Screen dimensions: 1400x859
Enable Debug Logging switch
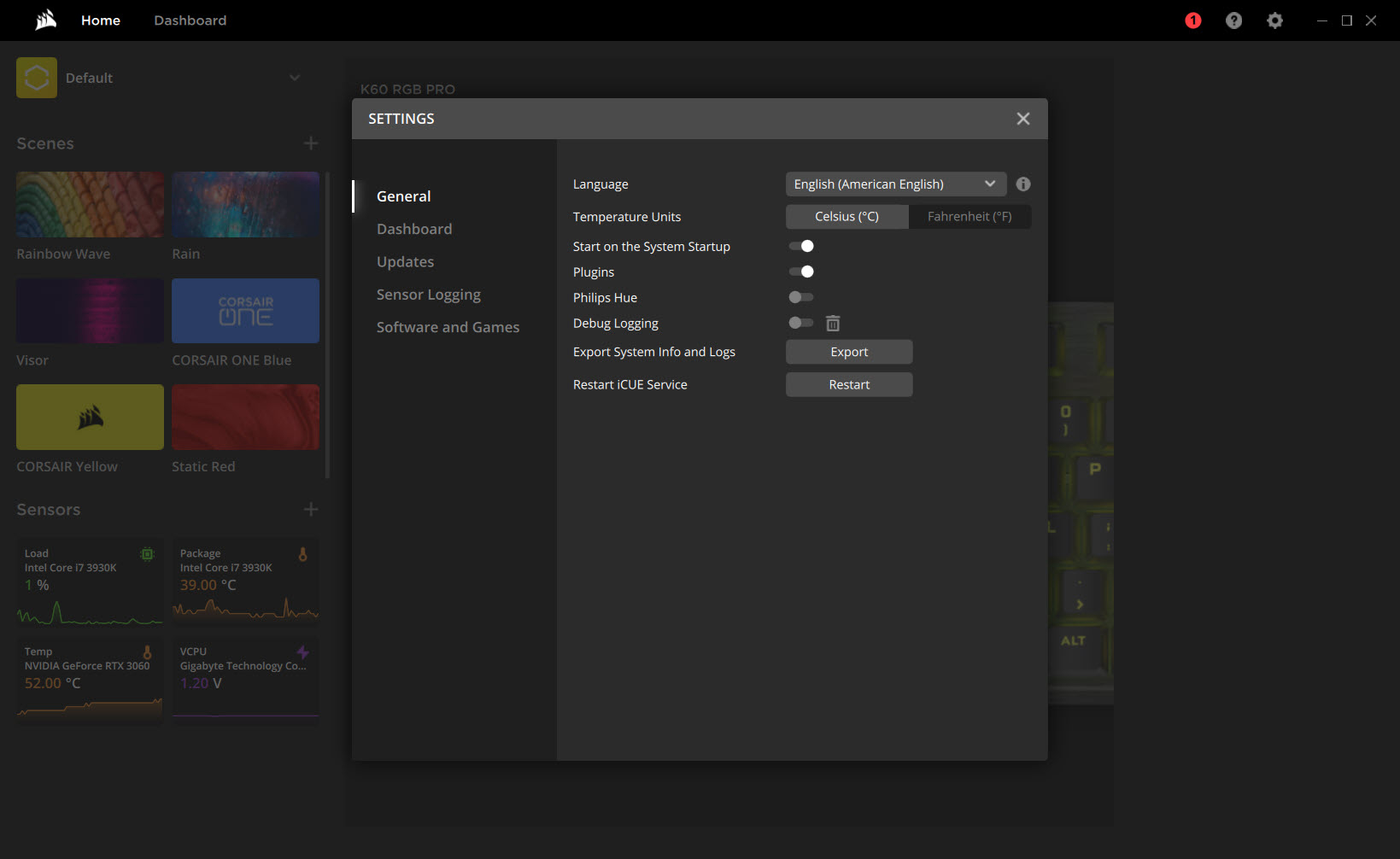[801, 323]
